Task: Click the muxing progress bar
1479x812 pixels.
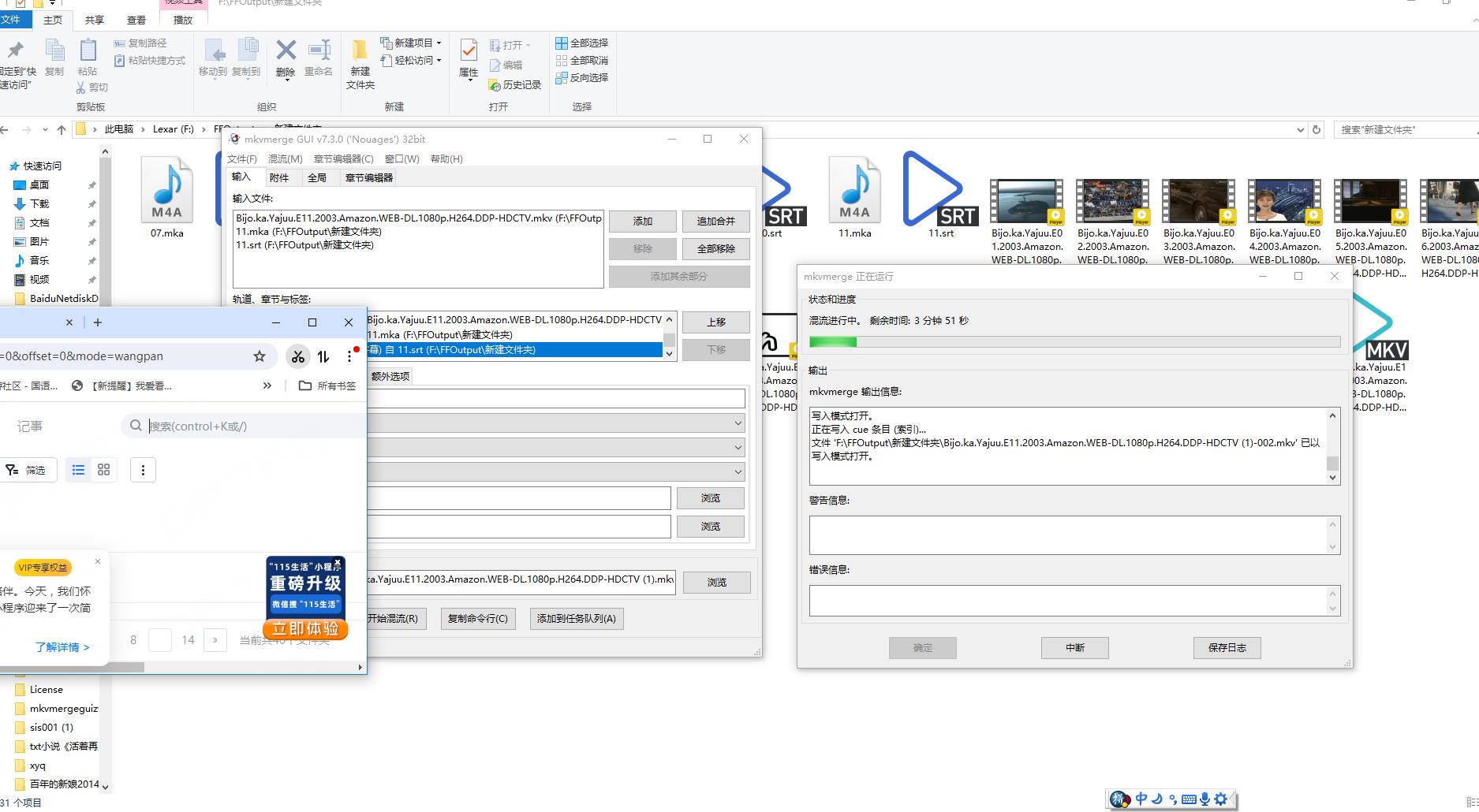Action: click(x=1074, y=341)
